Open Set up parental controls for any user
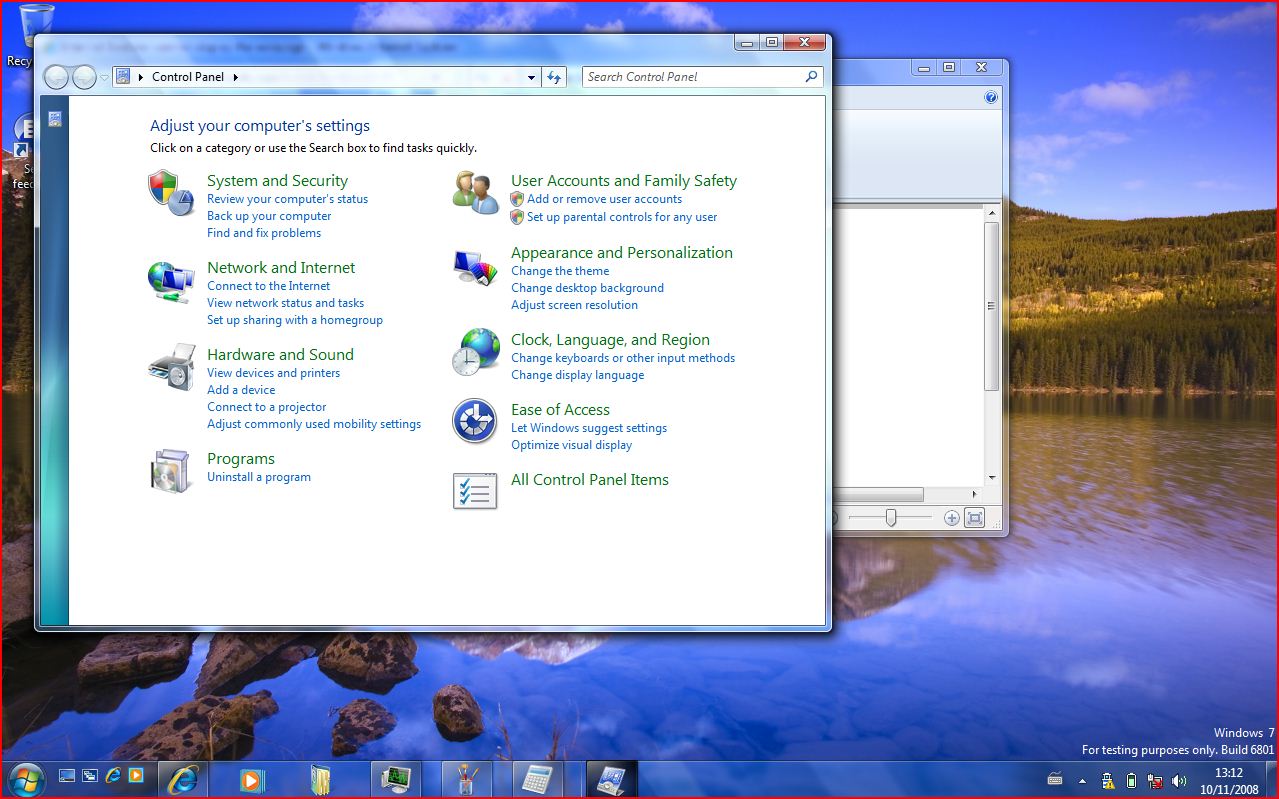This screenshot has width=1279, height=799. pos(622,217)
